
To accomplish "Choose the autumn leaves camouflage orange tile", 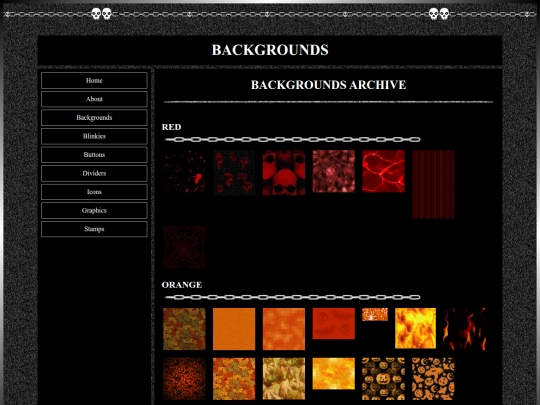I will (184, 329).
